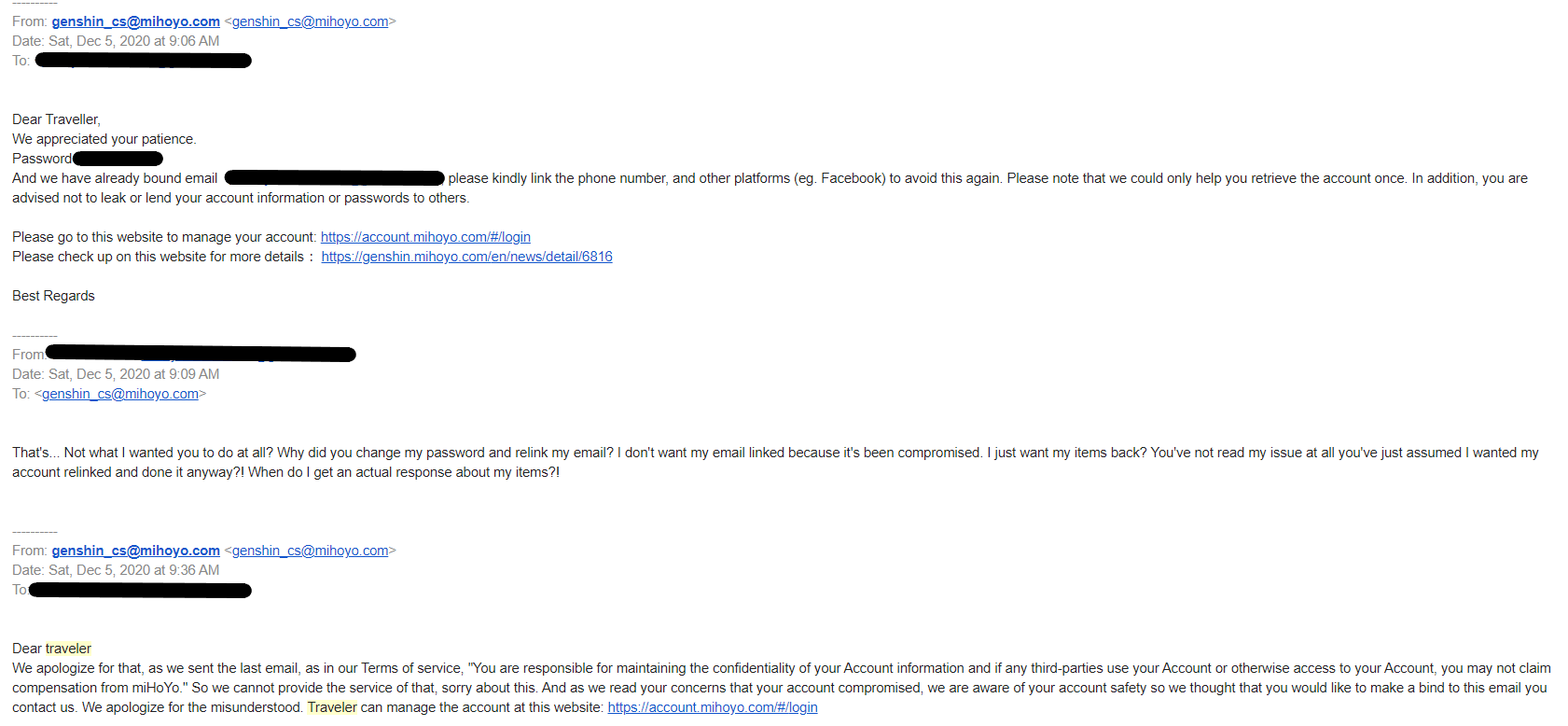Click redacted recipient bar in 9:06 AM email

pyautogui.click(x=143, y=61)
